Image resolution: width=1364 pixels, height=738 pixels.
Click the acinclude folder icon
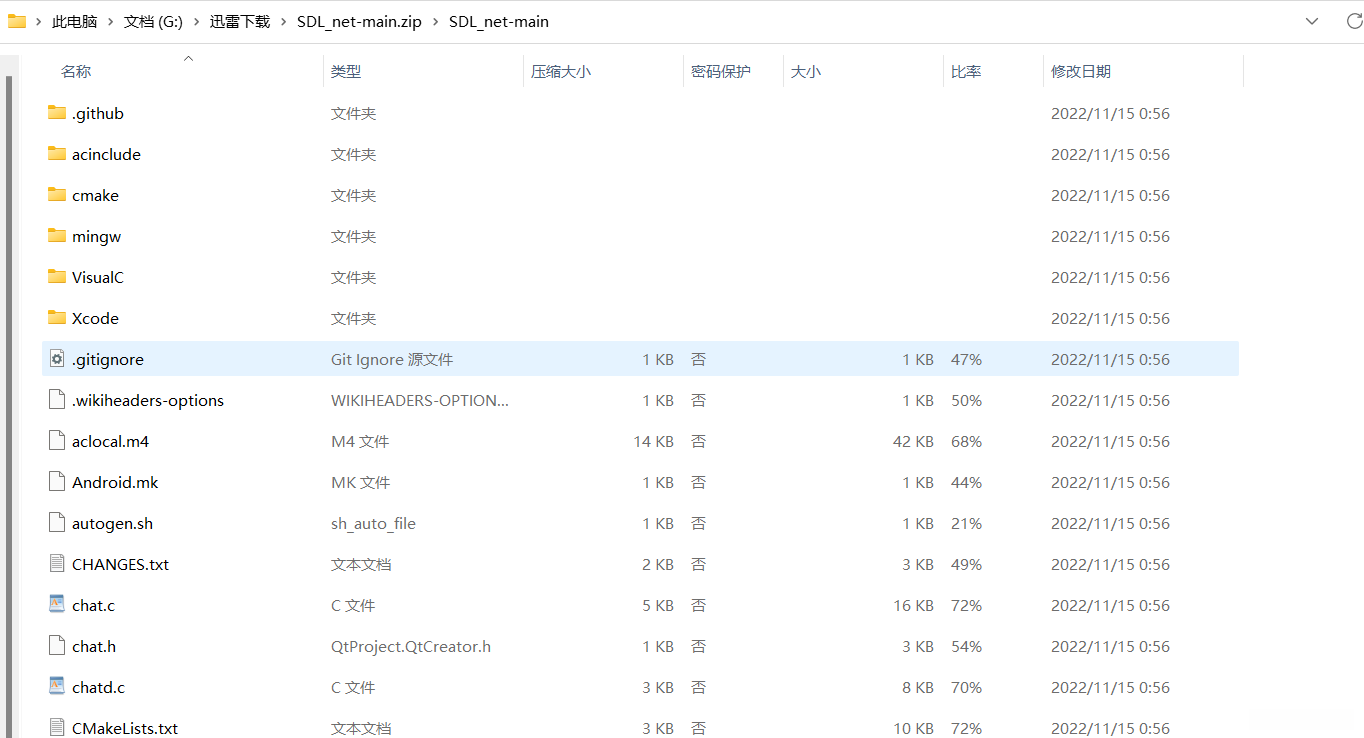coord(57,154)
